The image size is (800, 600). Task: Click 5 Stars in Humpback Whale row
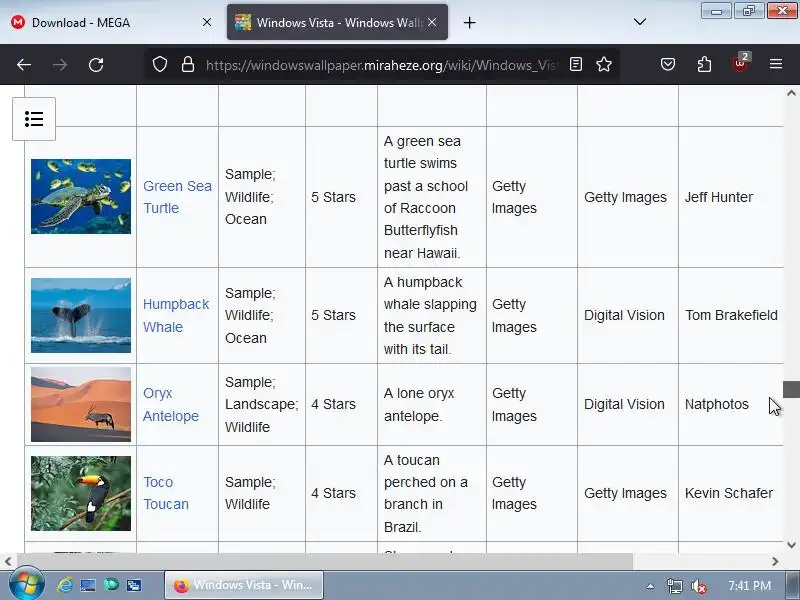click(333, 315)
